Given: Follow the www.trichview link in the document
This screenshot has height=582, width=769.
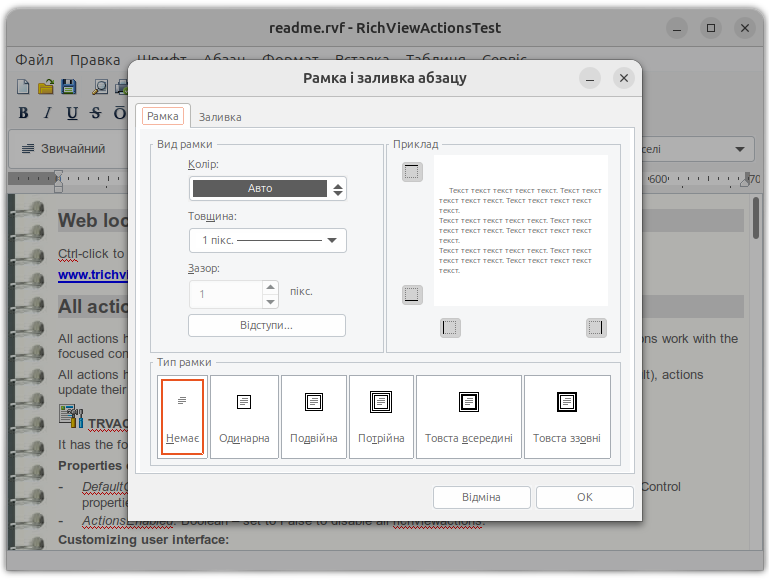Looking at the screenshot, I should click(x=93, y=275).
